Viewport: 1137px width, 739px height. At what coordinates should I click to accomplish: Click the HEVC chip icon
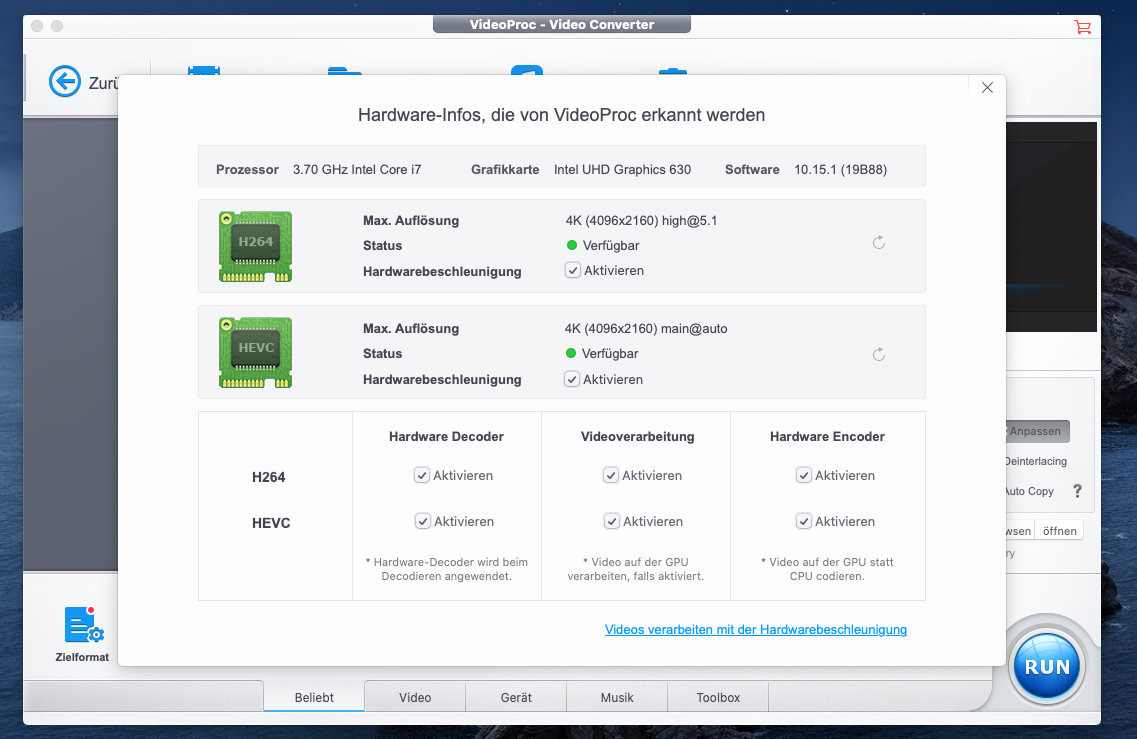click(x=255, y=352)
